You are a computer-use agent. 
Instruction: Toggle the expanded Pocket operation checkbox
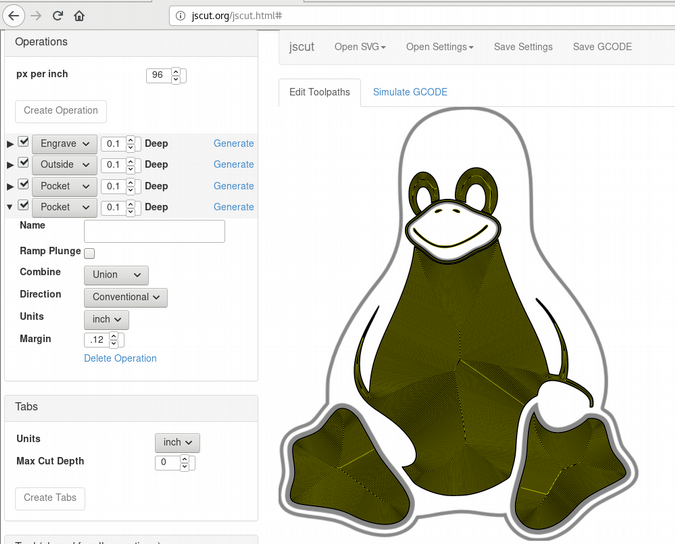tap(24, 205)
